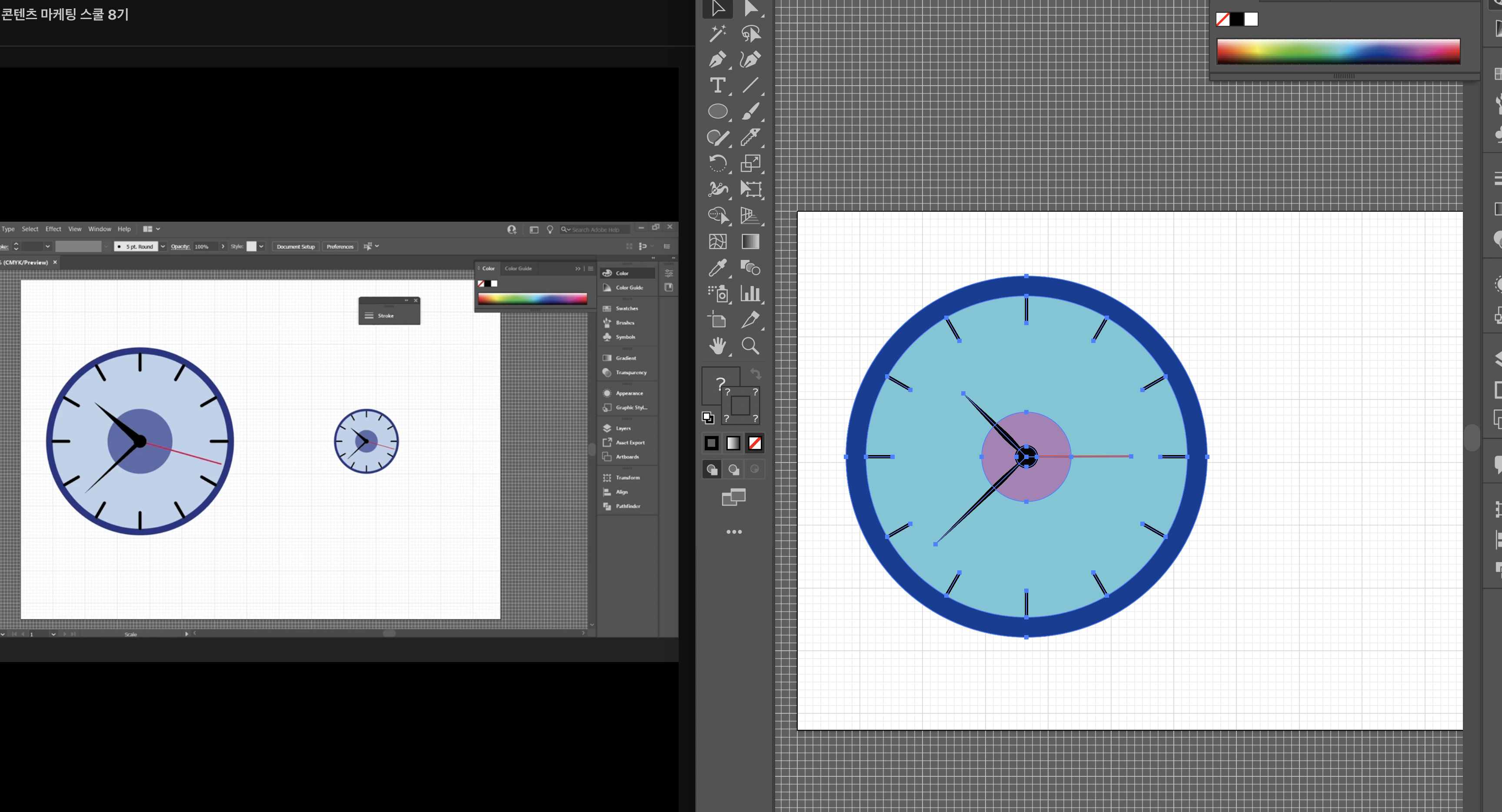Viewport: 1502px width, 812px height.
Task: Select the Eyedropper tool
Action: (717, 268)
